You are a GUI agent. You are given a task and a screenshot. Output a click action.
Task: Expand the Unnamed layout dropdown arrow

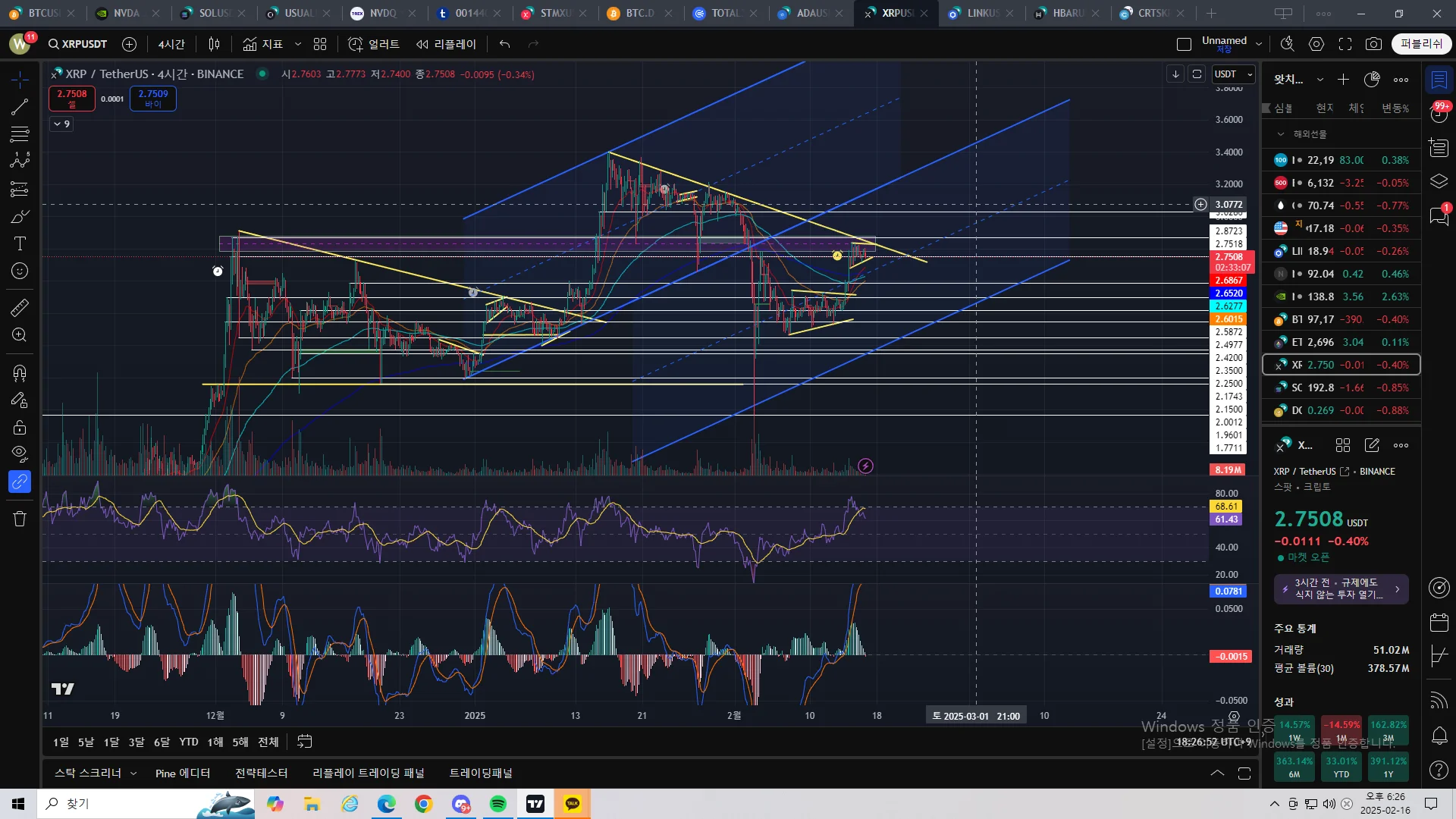point(1259,44)
